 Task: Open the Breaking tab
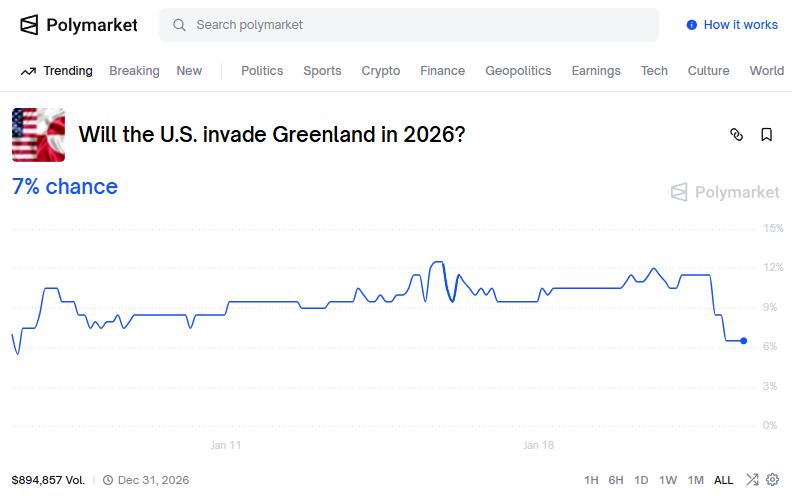click(x=134, y=71)
